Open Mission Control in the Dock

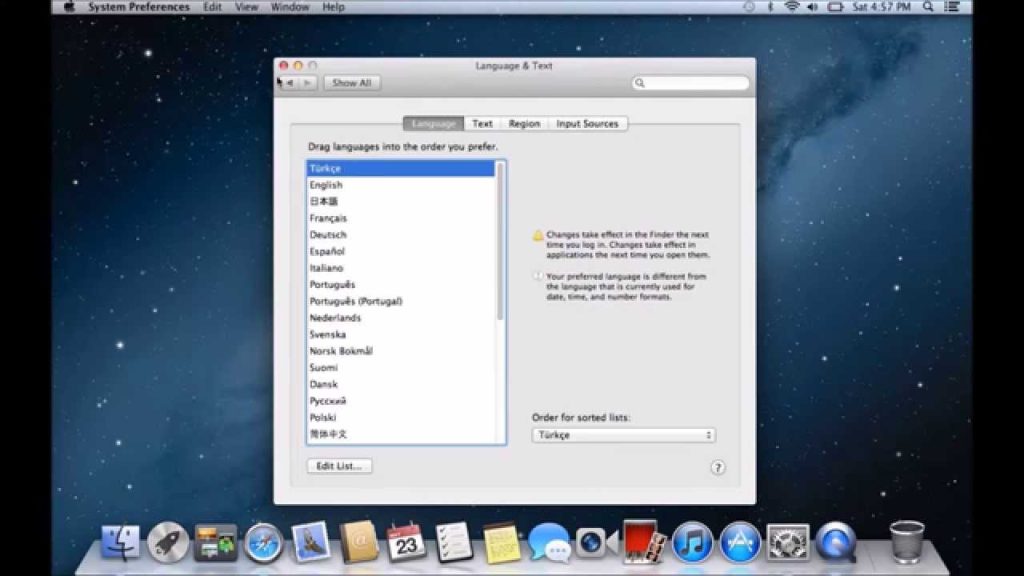pos(216,542)
